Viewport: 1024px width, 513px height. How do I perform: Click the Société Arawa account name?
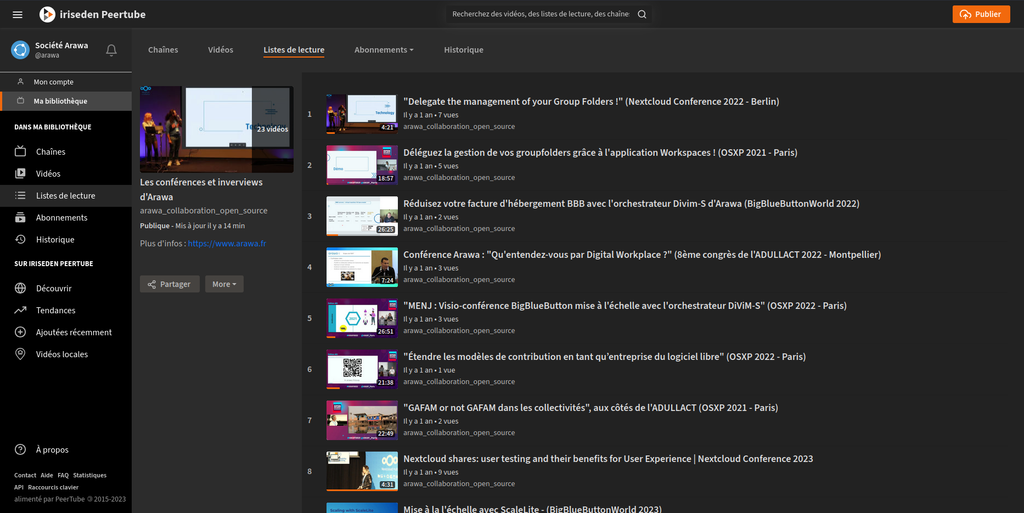61,45
